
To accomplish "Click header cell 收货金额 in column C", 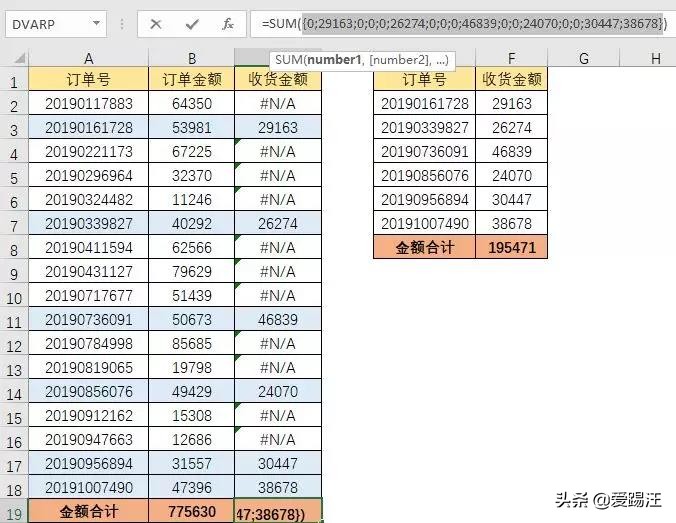I will 278,79.
